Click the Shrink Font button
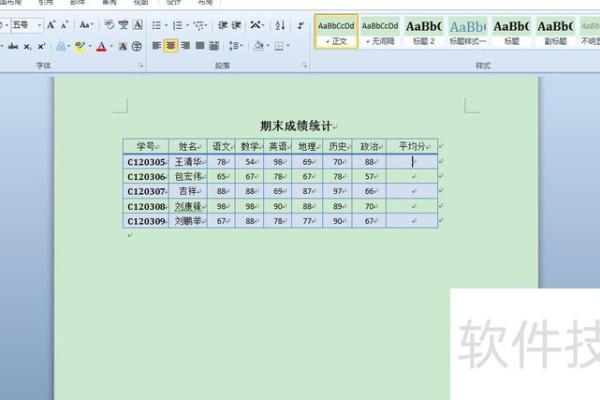The image size is (600, 400). pos(64,25)
